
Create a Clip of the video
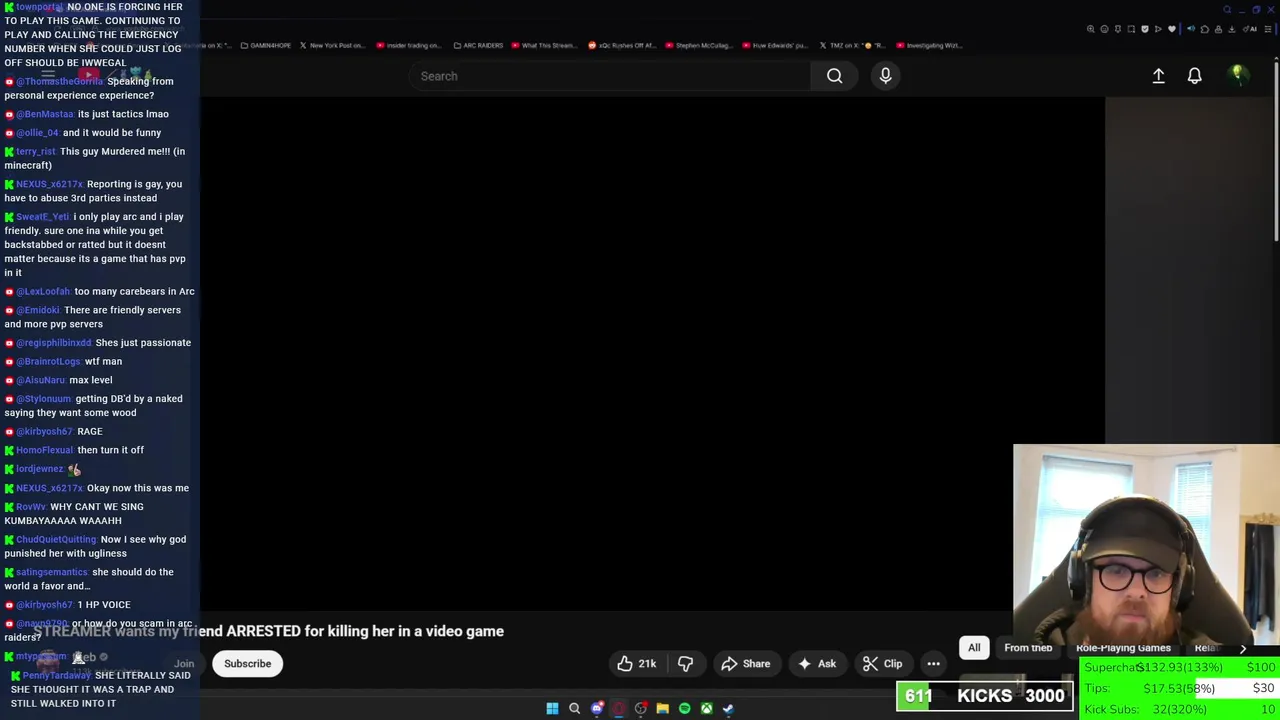coord(882,664)
